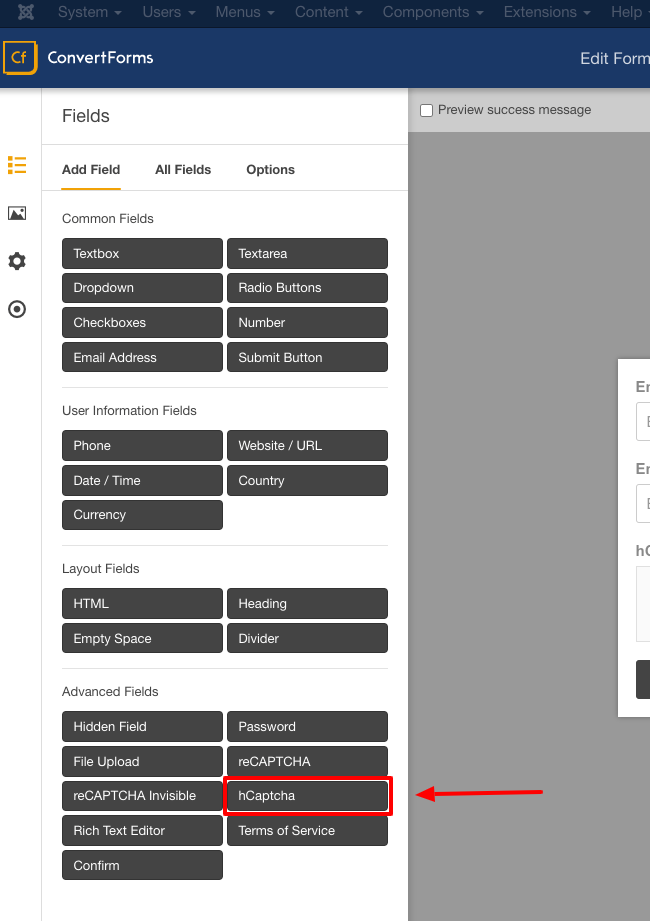Switch to the Options tab

point(271,170)
